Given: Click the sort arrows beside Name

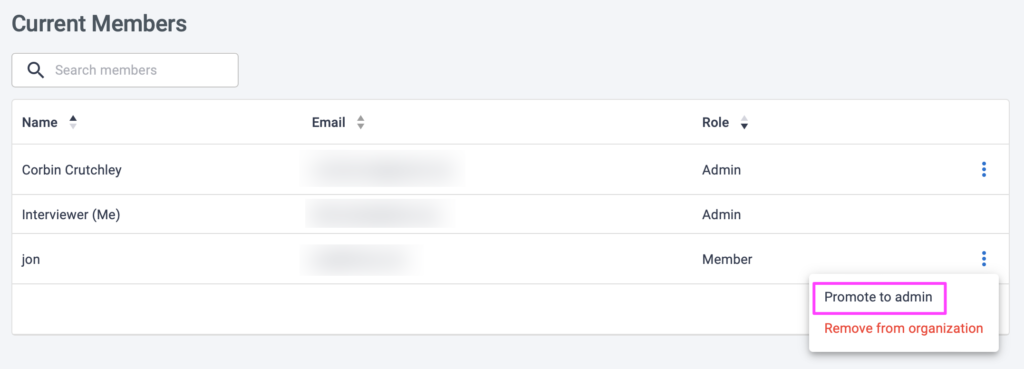Looking at the screenshot, I should [73, 122].
